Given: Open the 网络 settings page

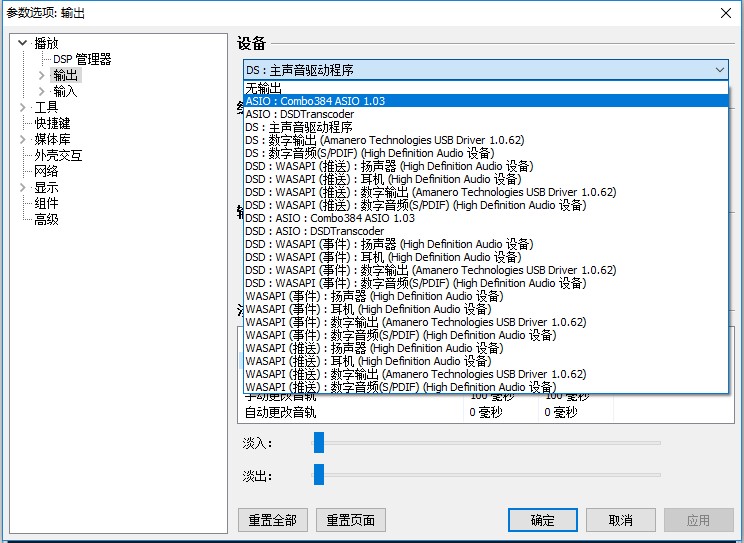Looking at the screenshot, I should click(x=46, y=171).
